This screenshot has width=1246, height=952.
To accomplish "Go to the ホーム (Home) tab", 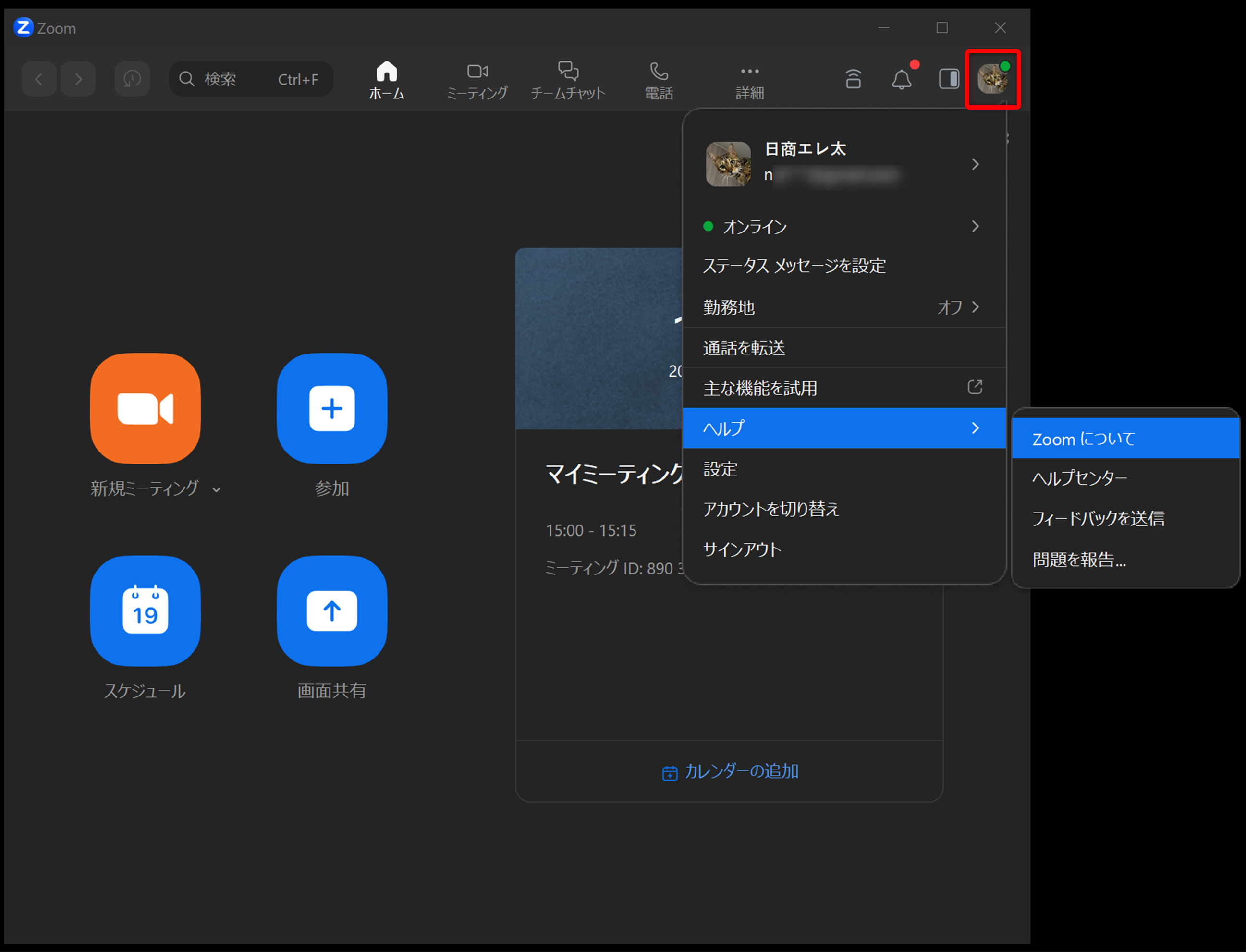I will coord(387,80).
